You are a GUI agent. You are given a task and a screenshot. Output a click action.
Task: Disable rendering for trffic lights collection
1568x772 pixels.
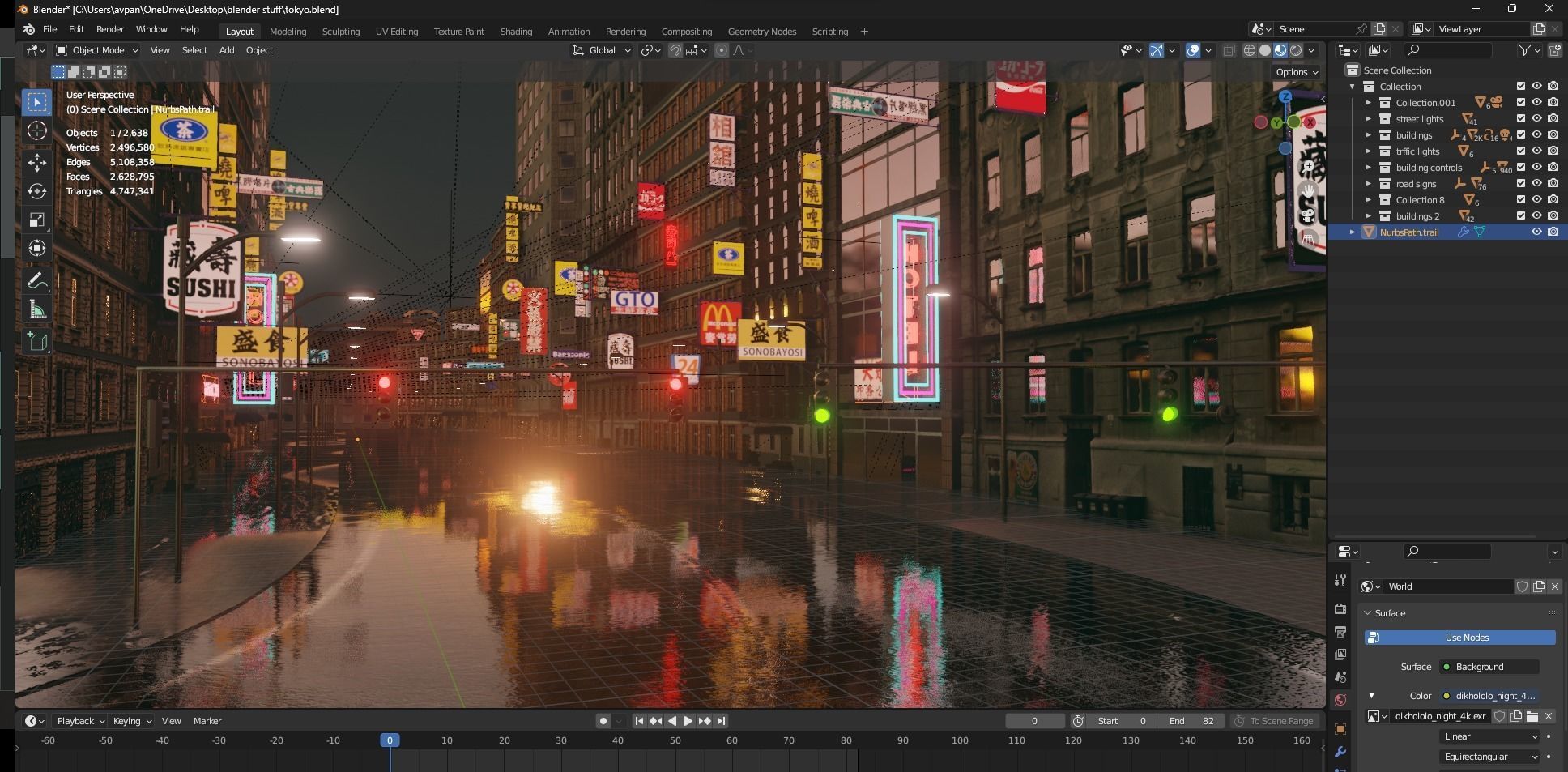(x=1553, y=151)
